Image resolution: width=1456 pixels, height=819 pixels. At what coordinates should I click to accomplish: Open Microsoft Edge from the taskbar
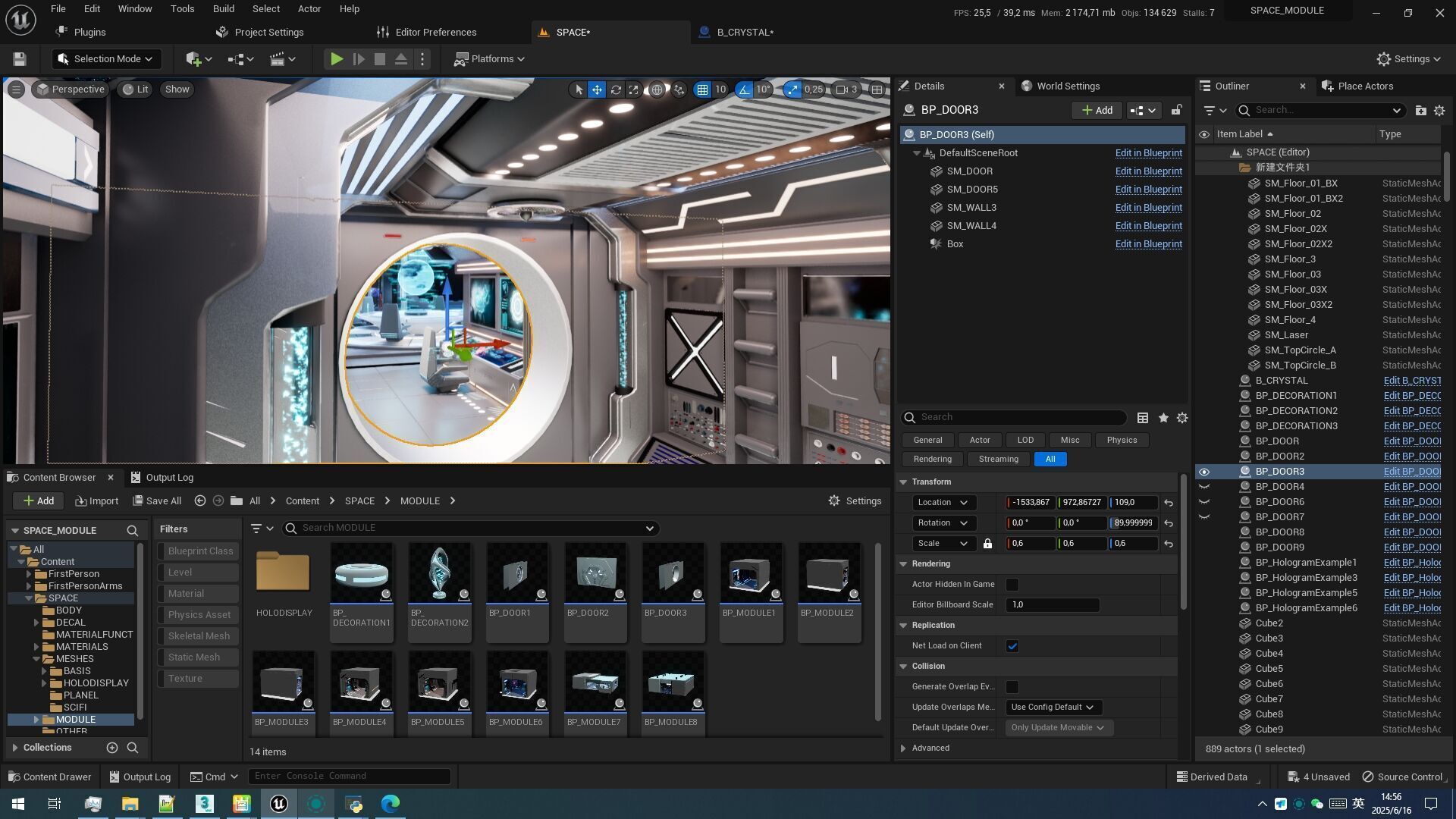391,804
